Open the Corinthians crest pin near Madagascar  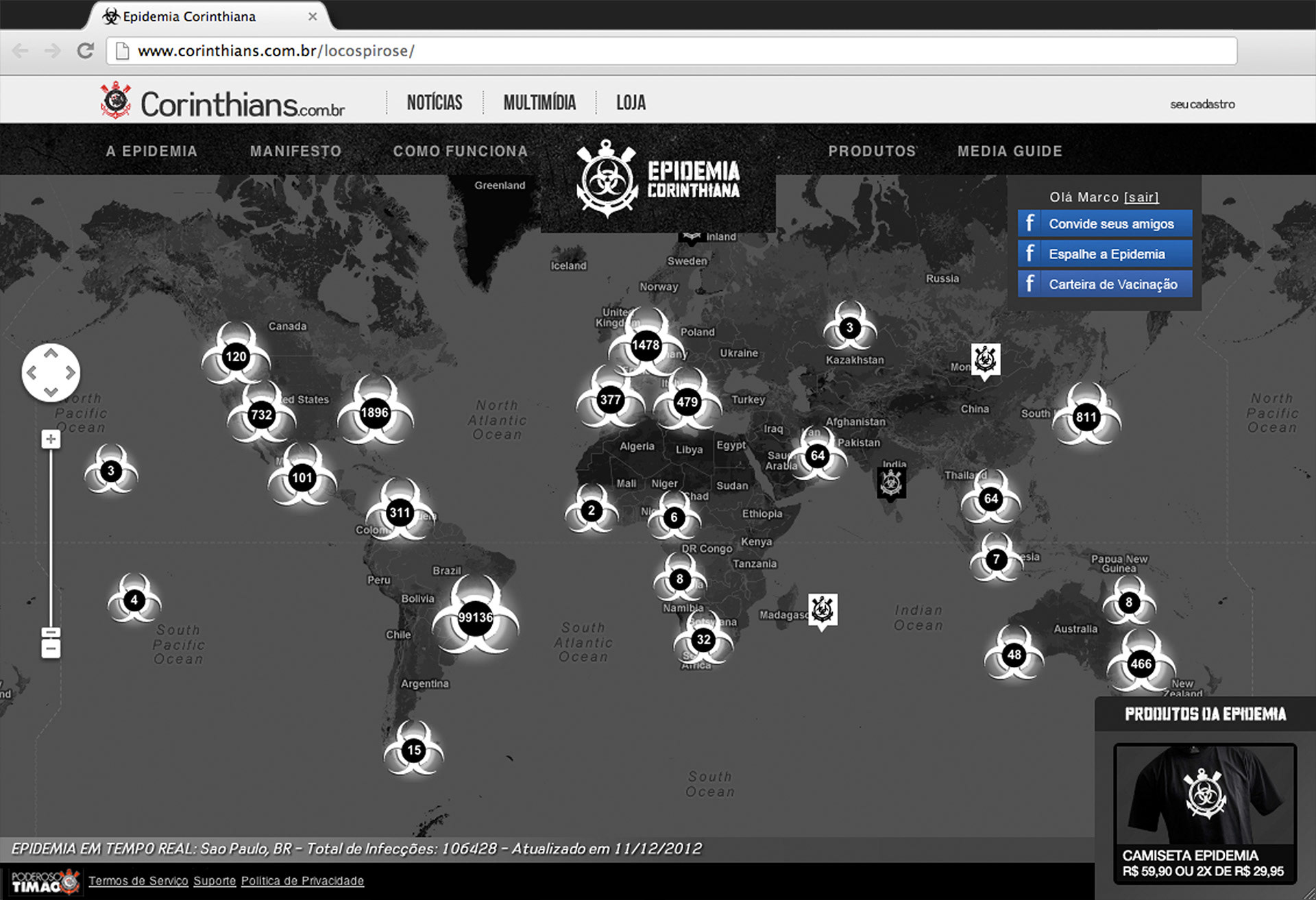click(822, 609)
